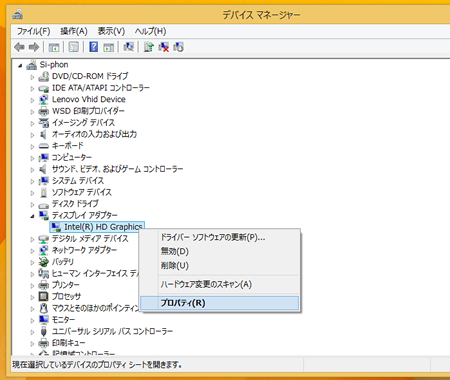Click the WSD 印刷プロバイダー printer icon
This screenshot has height=380, width=450.
[x=44, y=111]
